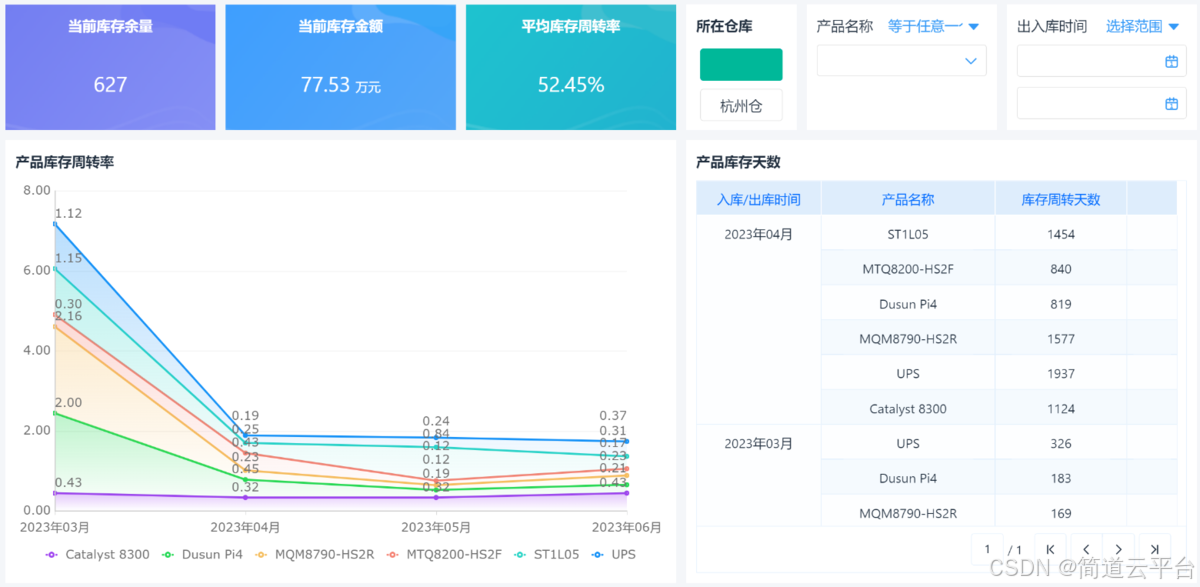The height and width of the screenshot is (587, 1200).
Task: Select the 杭州仓 warehouse filter
Action: coord(741,105)
